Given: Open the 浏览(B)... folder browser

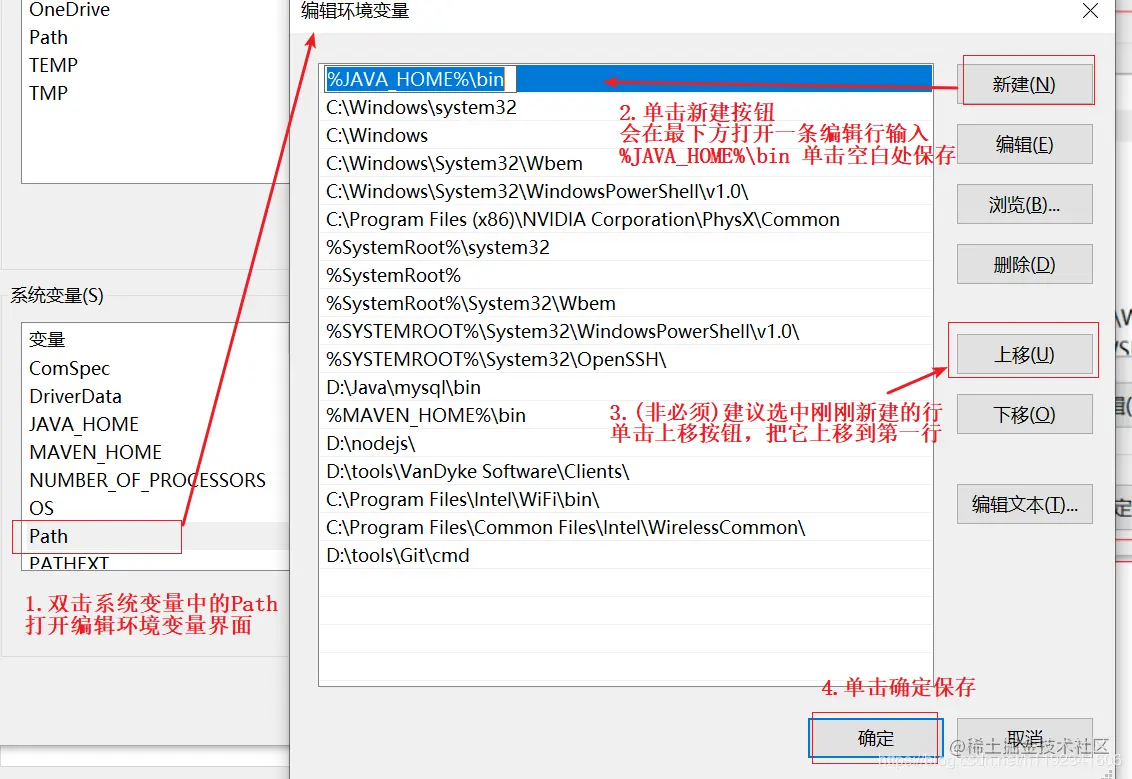Looking at the screenshot, I should pyautogui.click(x=1024, y=204).
